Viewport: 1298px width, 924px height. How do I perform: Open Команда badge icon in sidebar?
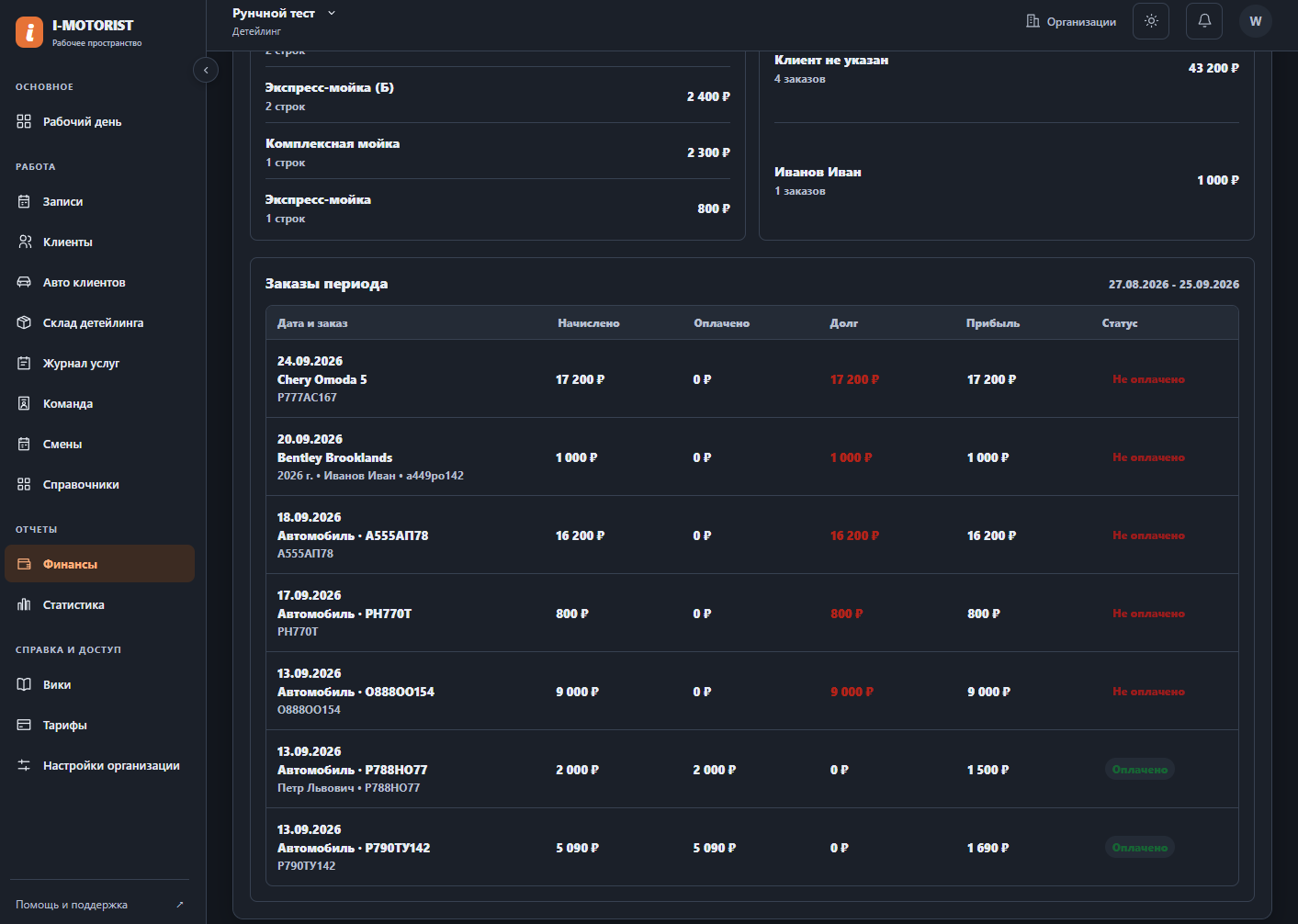pos(24,403)
